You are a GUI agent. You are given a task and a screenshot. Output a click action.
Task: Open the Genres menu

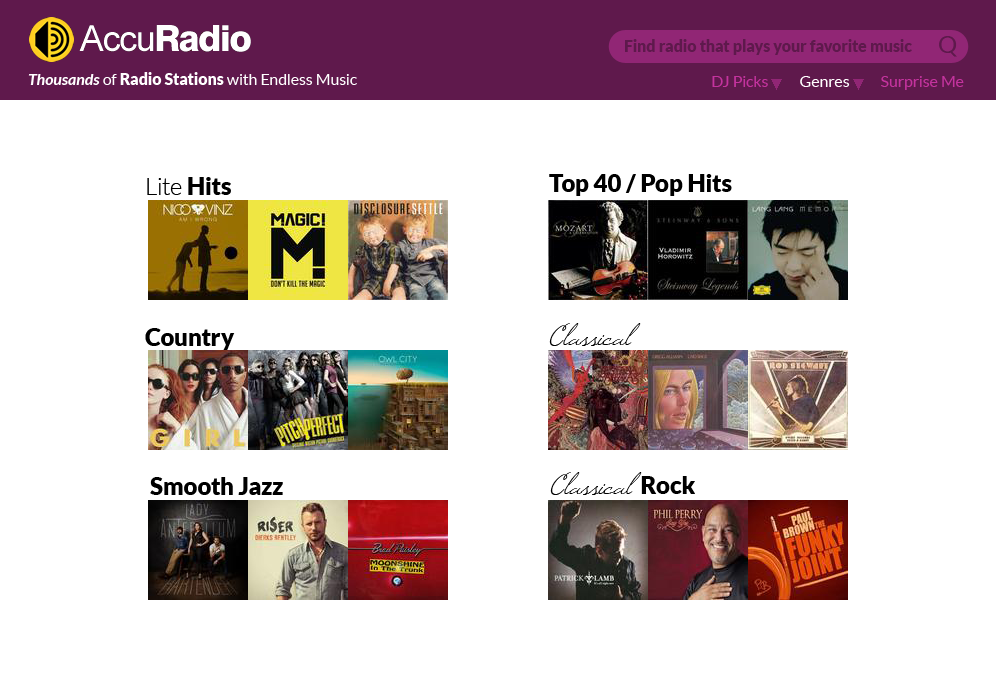pos(824,82)
